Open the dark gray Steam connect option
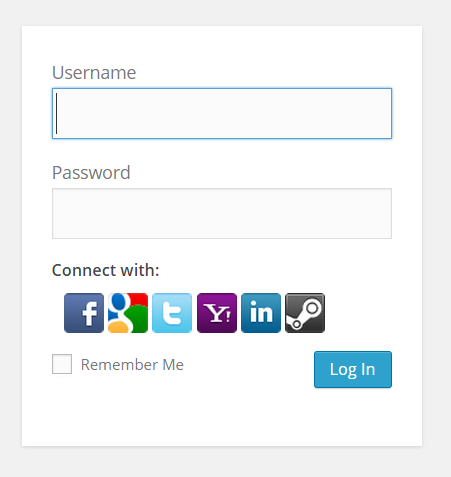451x477 pixels. pos(305,313)
